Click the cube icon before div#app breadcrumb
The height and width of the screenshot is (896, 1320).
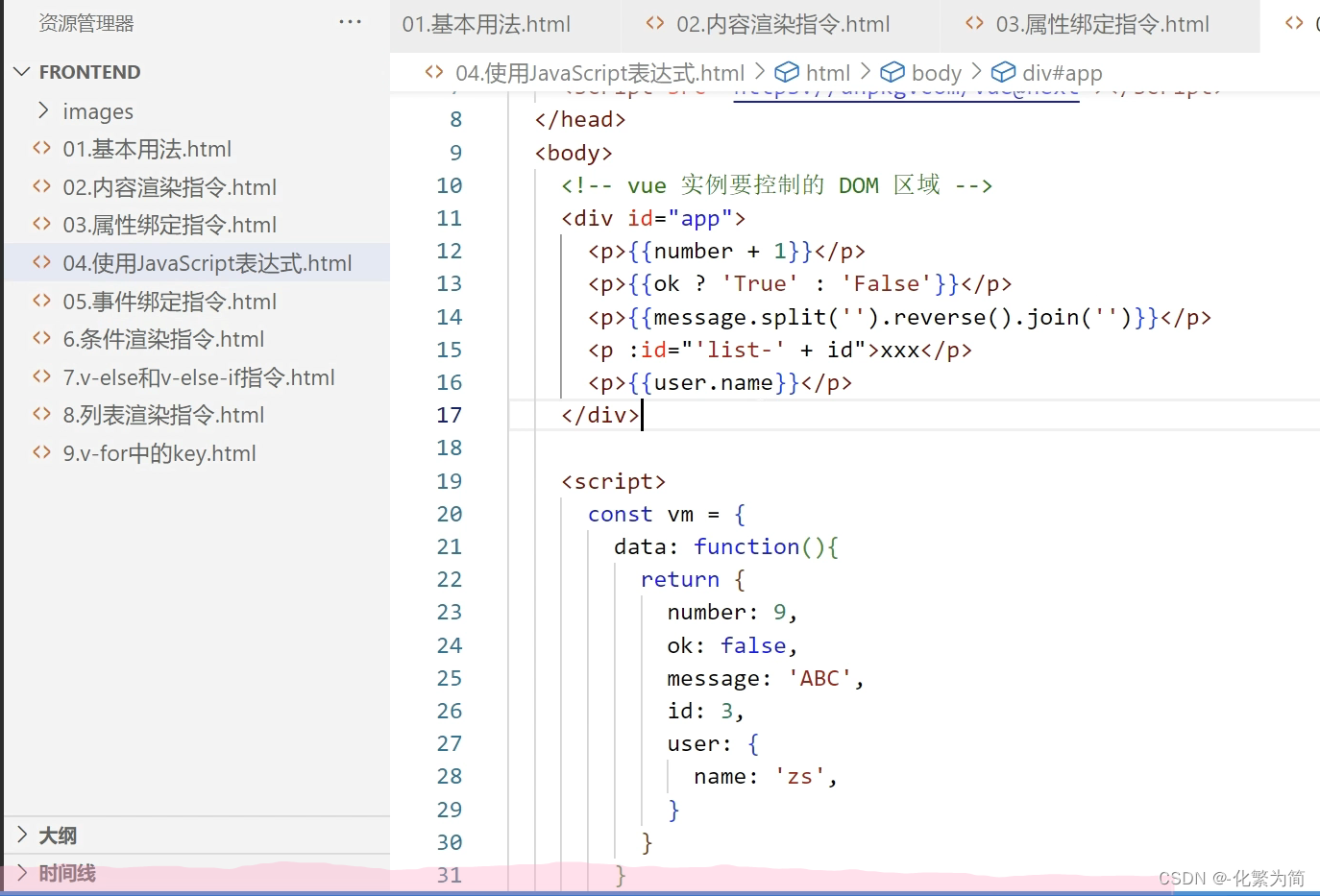point(1003,72)
